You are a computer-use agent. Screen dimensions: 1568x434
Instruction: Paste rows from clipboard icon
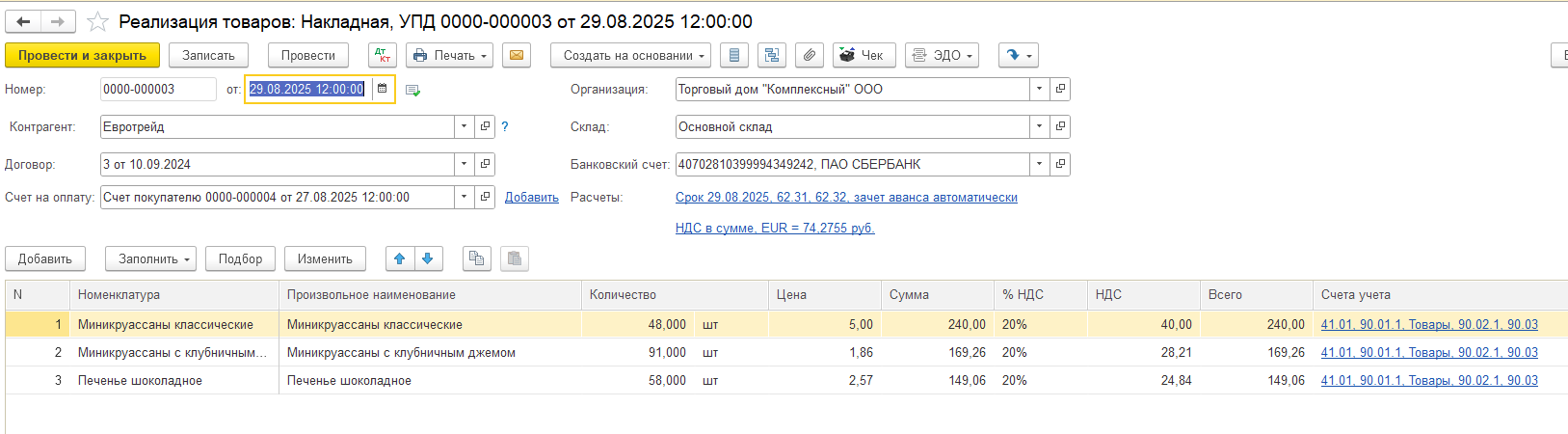pyautogui.click(x=515, y=258)
